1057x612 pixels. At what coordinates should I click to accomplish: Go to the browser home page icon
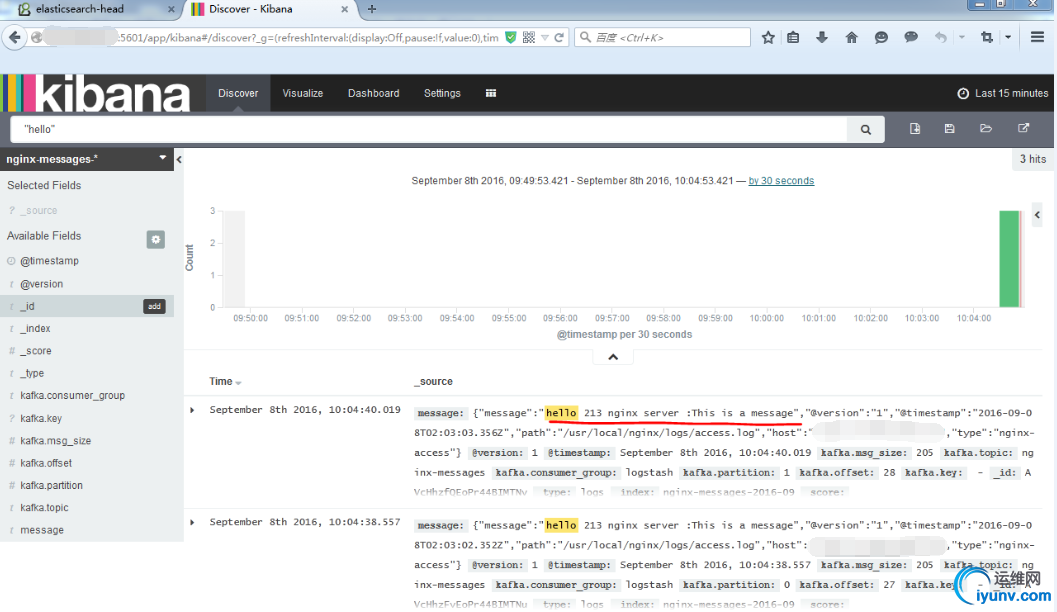click(x=851, y=38)
